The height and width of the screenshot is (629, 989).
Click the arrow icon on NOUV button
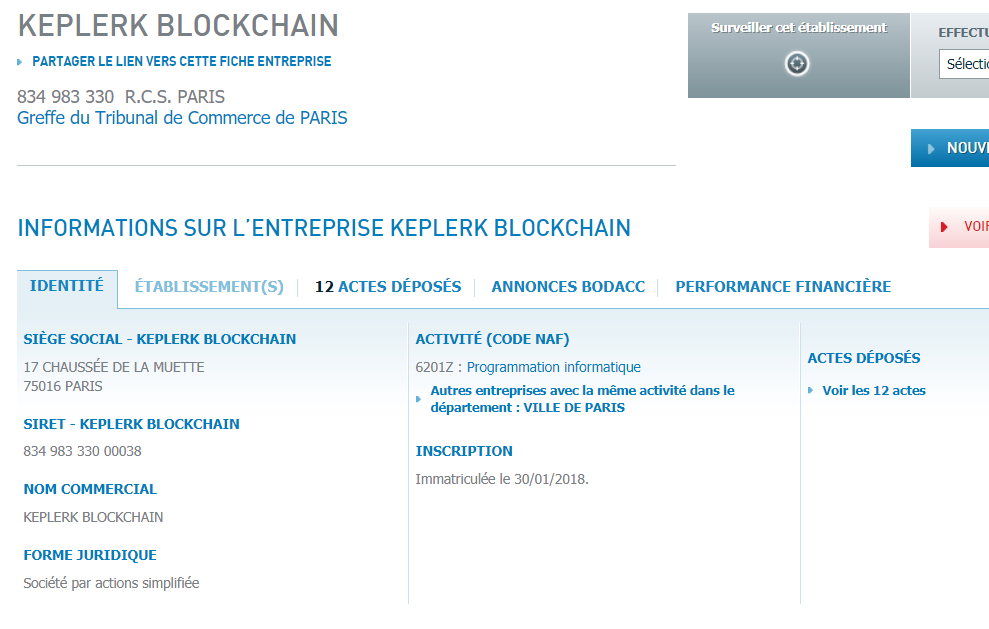click(x=930, y=149)
